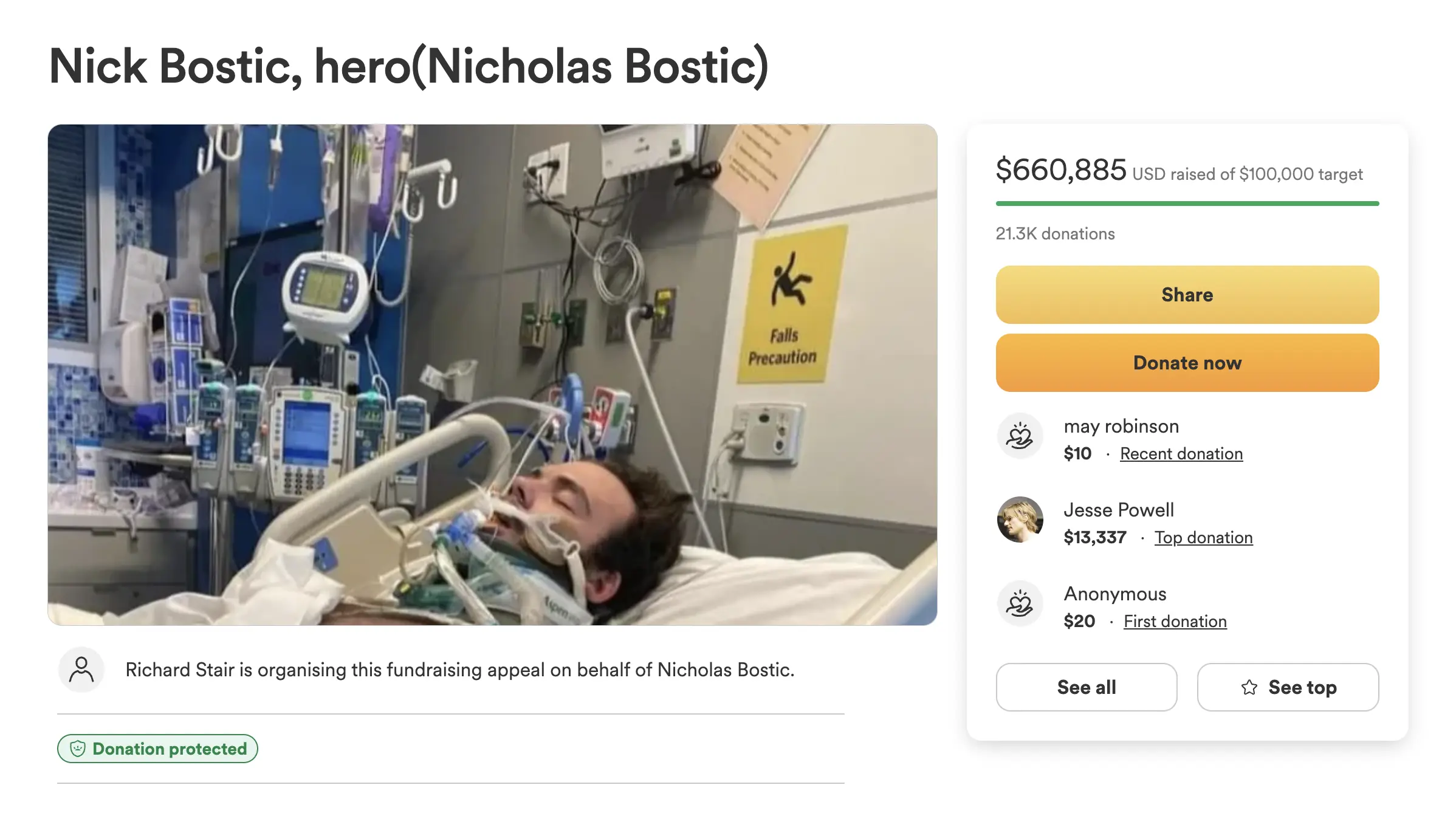Image resolution: width=1456 pixels, height=813 pixels.
Task: Click the Richard Stair organiser text
Action: [x=459, y=670]
